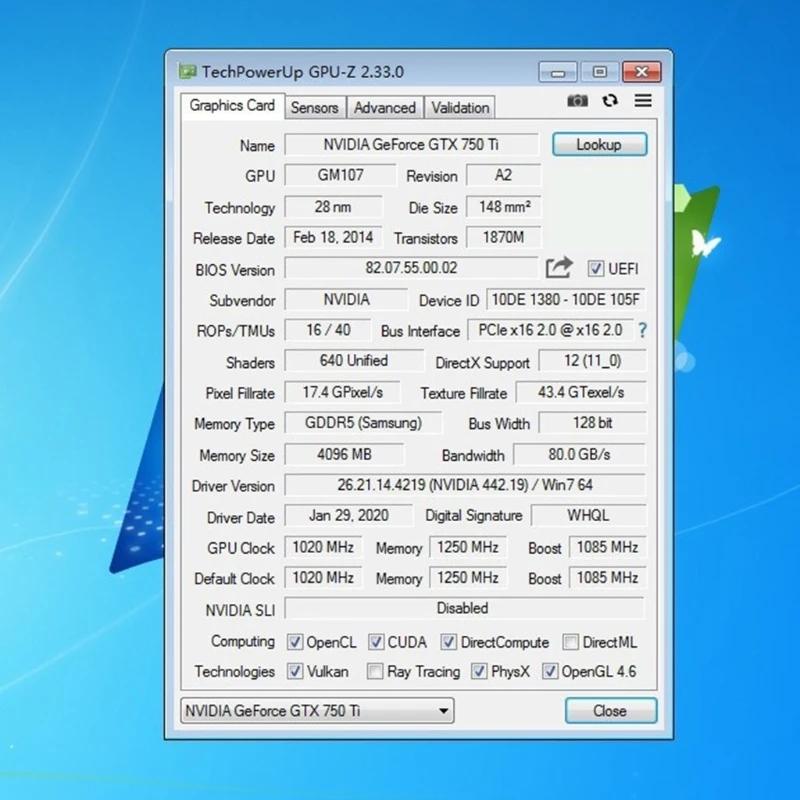Click the BIOS Version field
Screen dimensions: 800x800
pos(411,268)
